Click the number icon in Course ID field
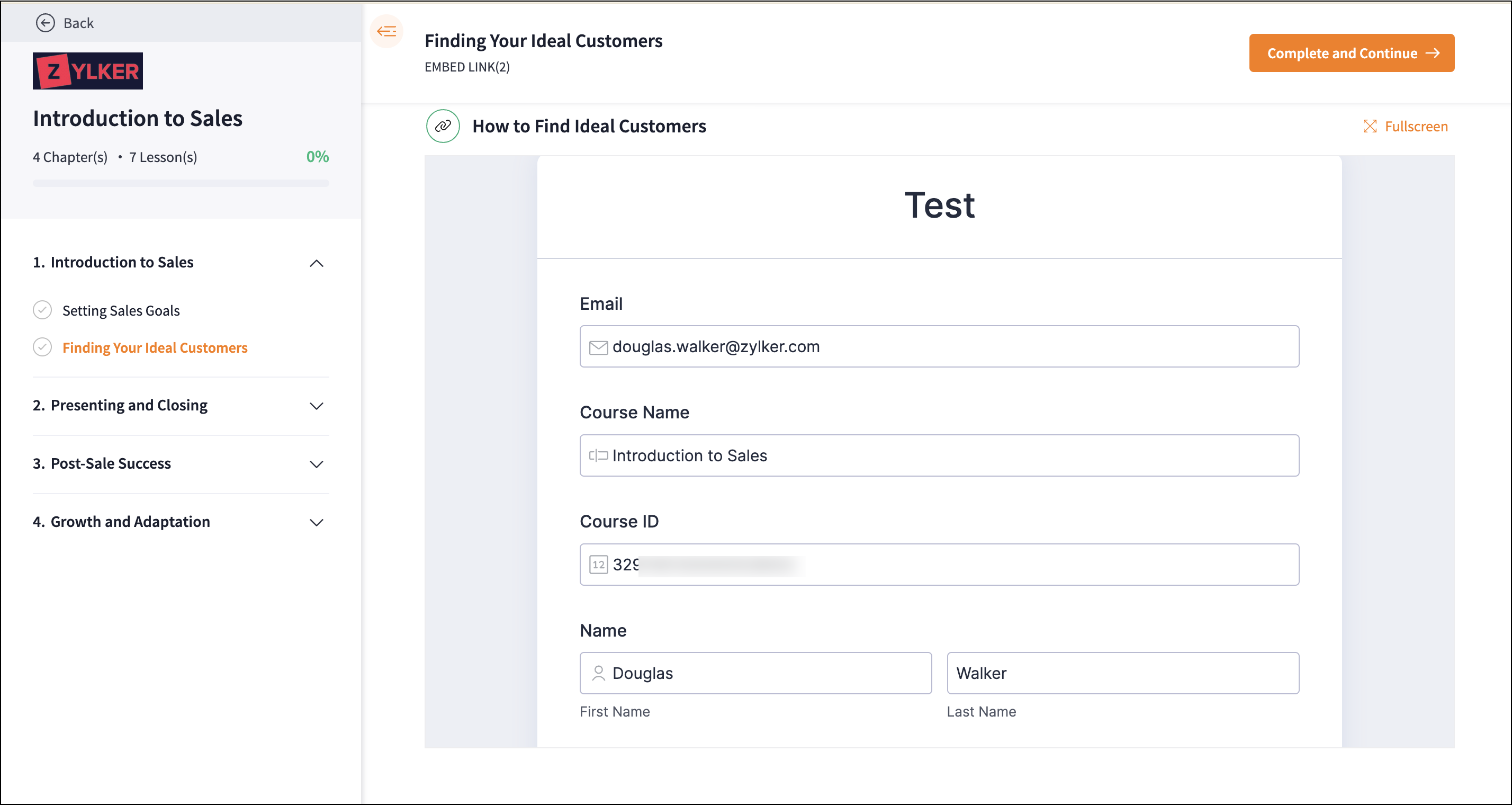1512x805 pixels. pos(598,565)
